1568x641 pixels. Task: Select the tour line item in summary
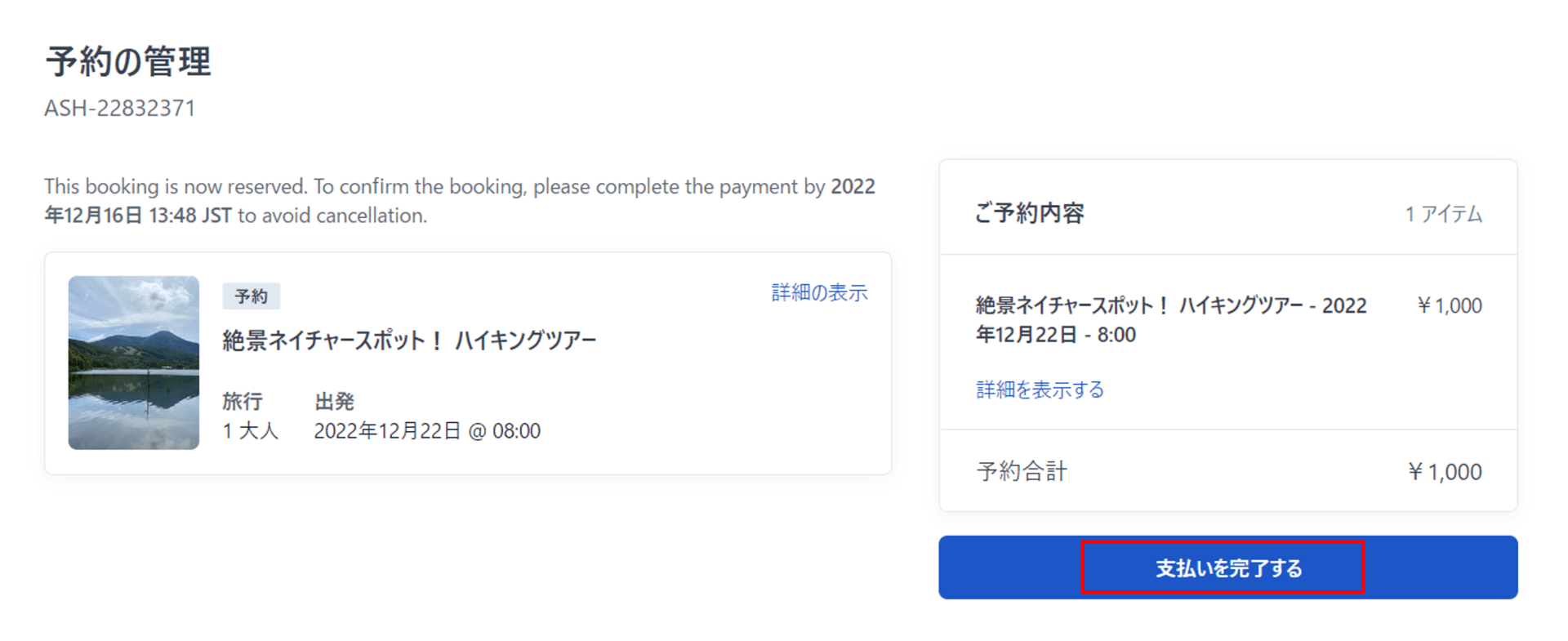1170,319
